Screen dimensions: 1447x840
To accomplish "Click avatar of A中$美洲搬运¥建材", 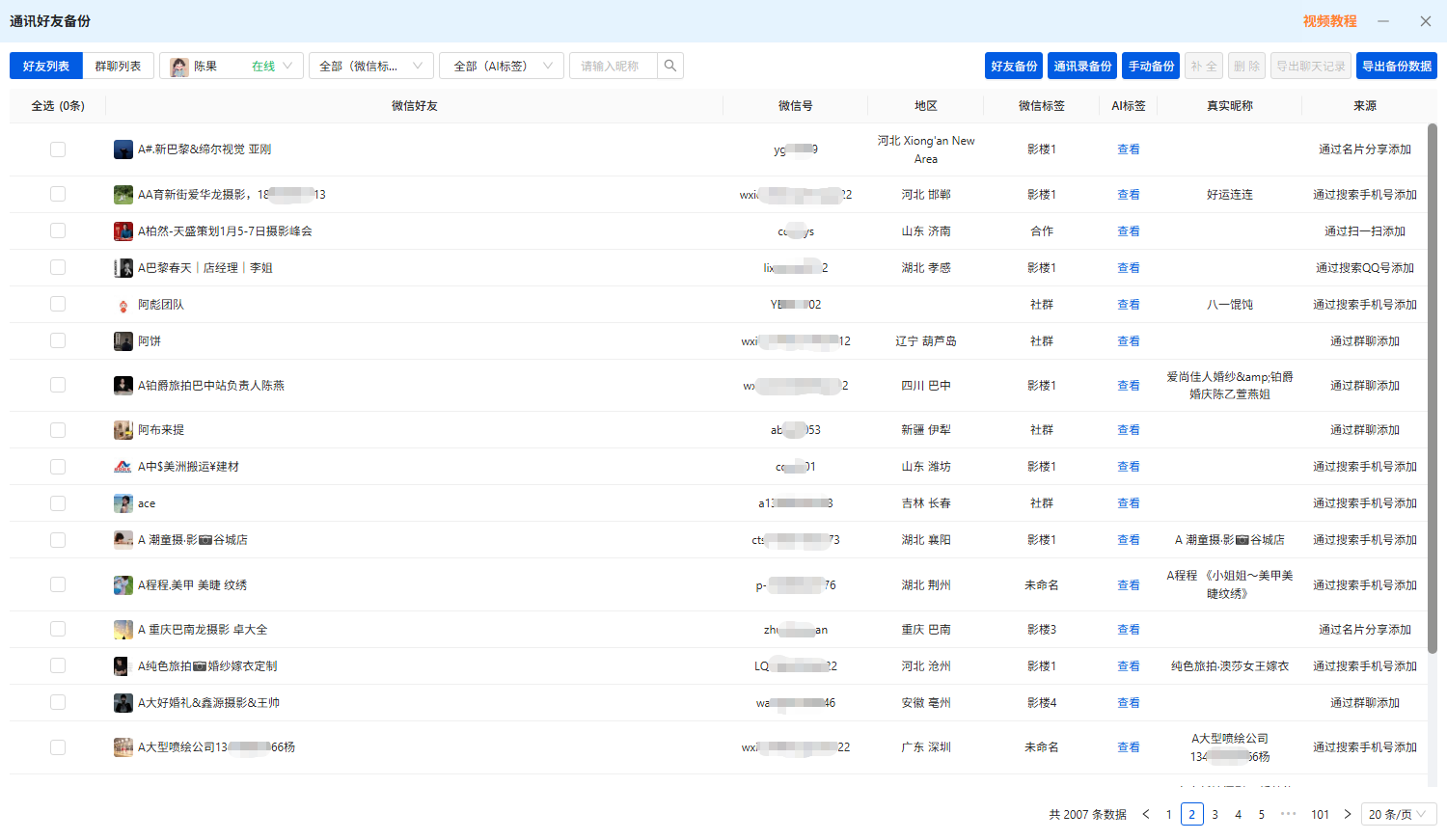I will (123, 467).
